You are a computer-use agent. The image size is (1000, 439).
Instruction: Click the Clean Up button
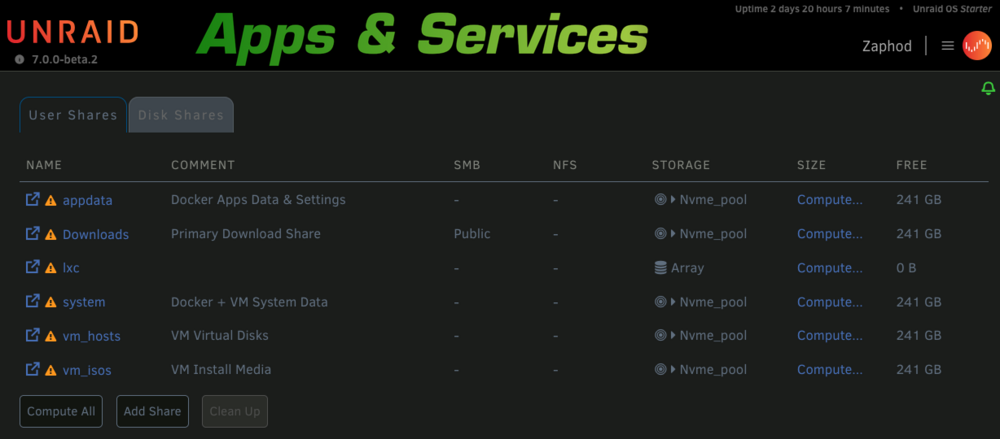click(x=235, y=412)
